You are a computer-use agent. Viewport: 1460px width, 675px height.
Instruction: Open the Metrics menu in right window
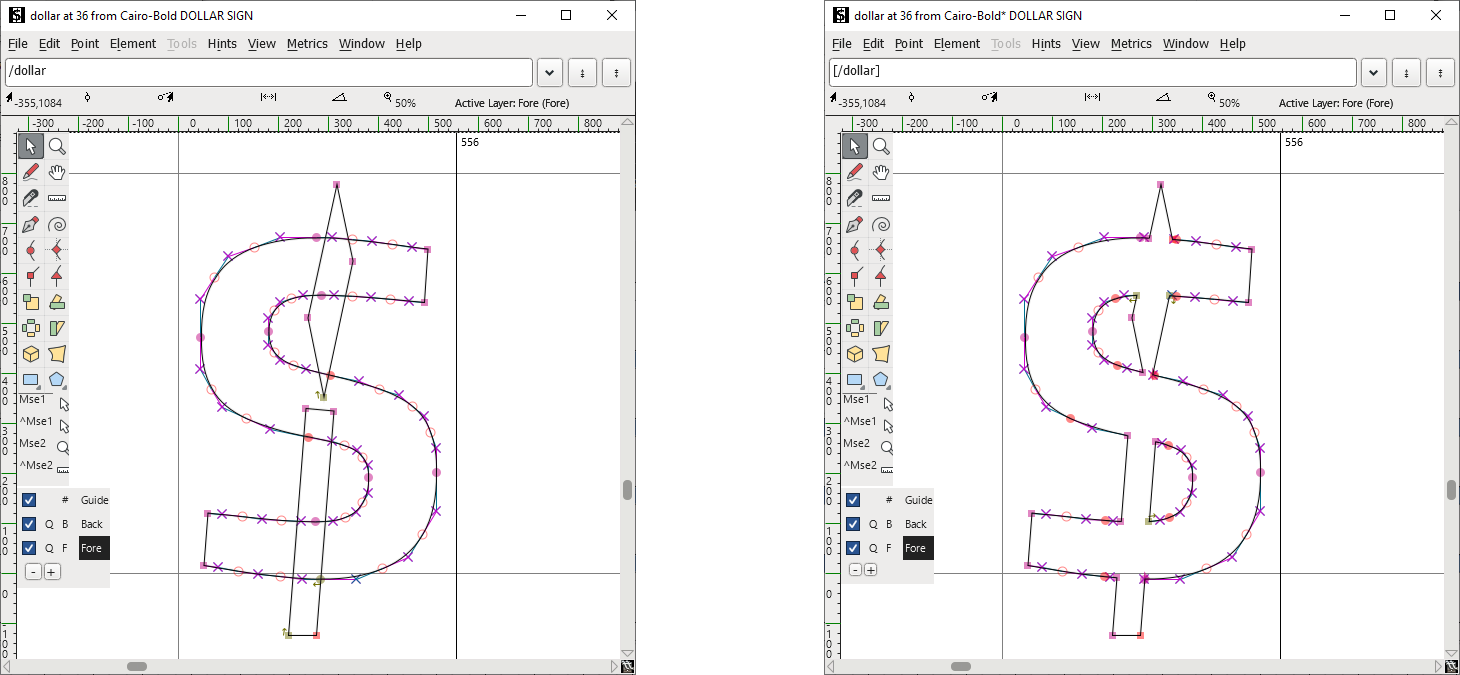click(1131, 44)
